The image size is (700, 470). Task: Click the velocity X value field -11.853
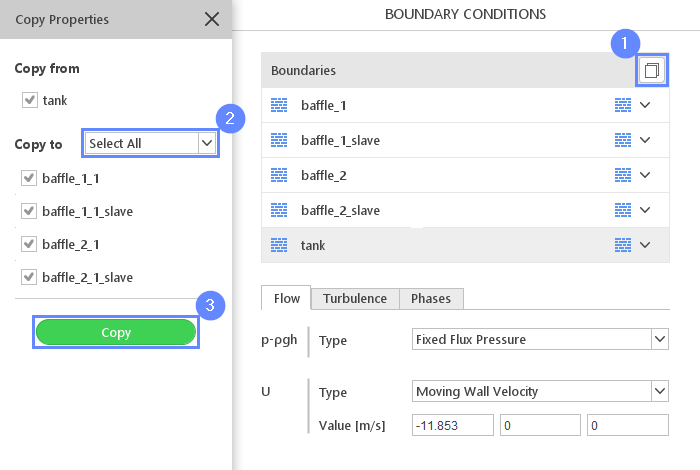click(453, 425)
